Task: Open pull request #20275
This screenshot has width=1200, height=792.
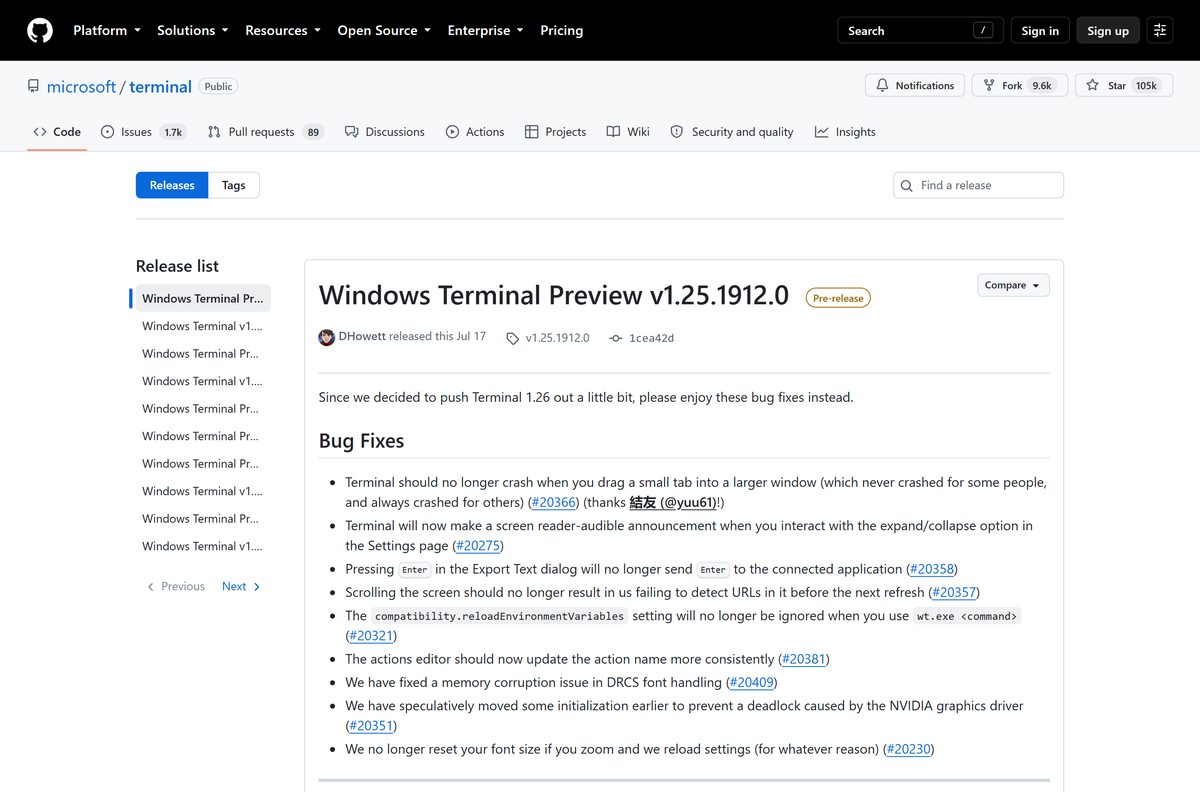Action: coord(478,546)
